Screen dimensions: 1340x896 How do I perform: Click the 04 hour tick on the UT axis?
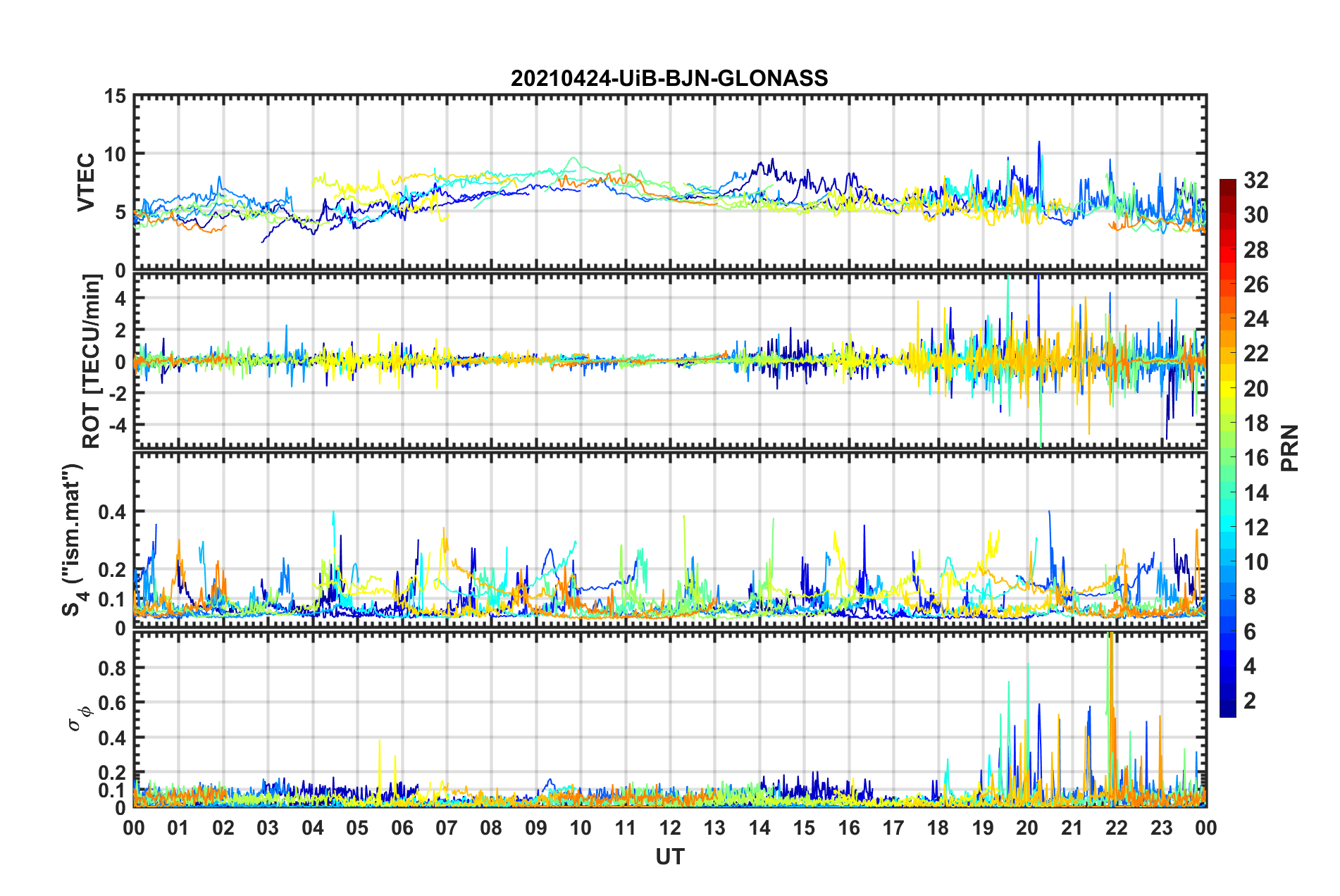pyautogui.click(x=313, y=828)
